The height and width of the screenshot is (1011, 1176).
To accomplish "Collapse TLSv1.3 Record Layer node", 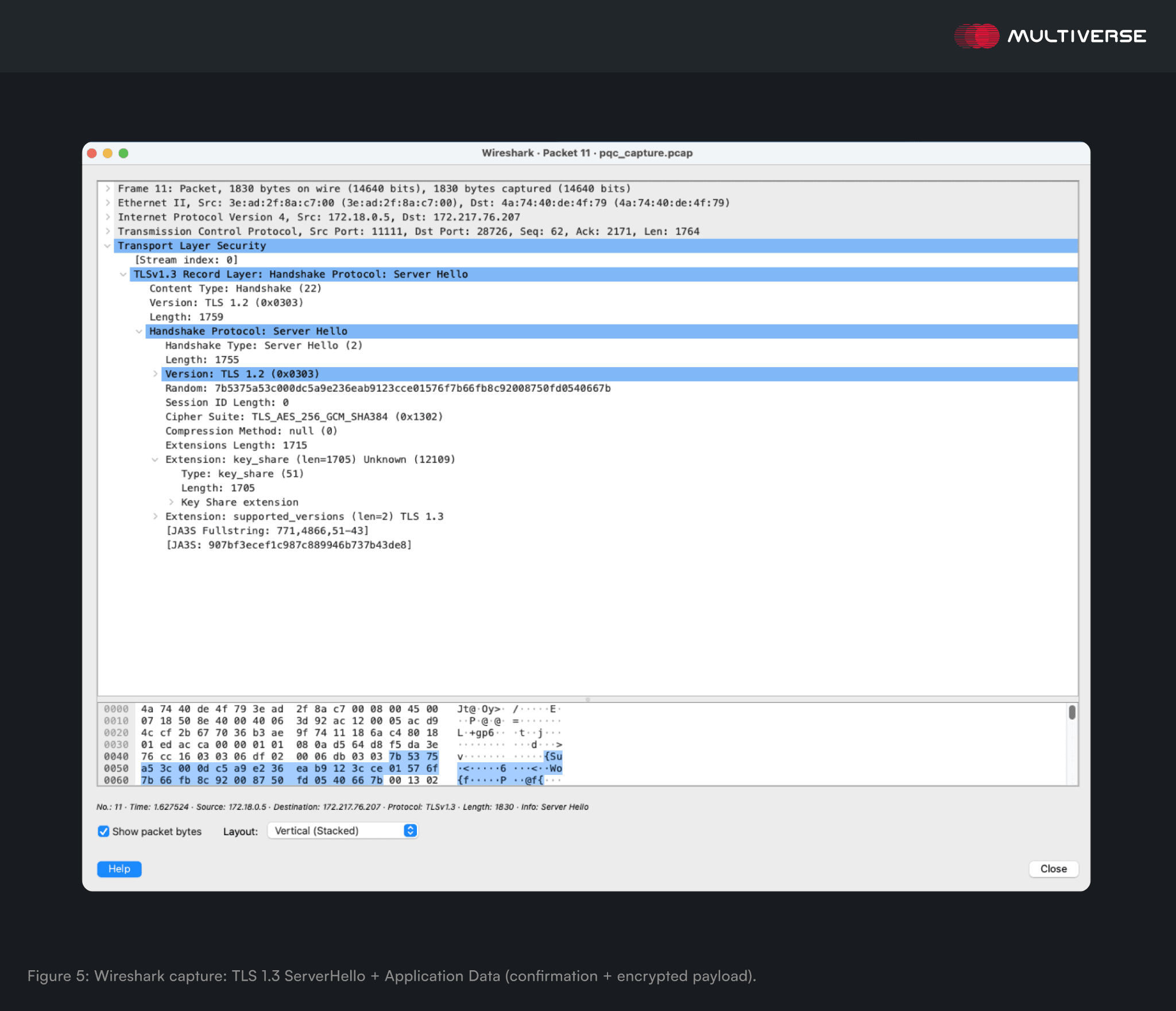I will pyautogui.click(x=123, y=275).
